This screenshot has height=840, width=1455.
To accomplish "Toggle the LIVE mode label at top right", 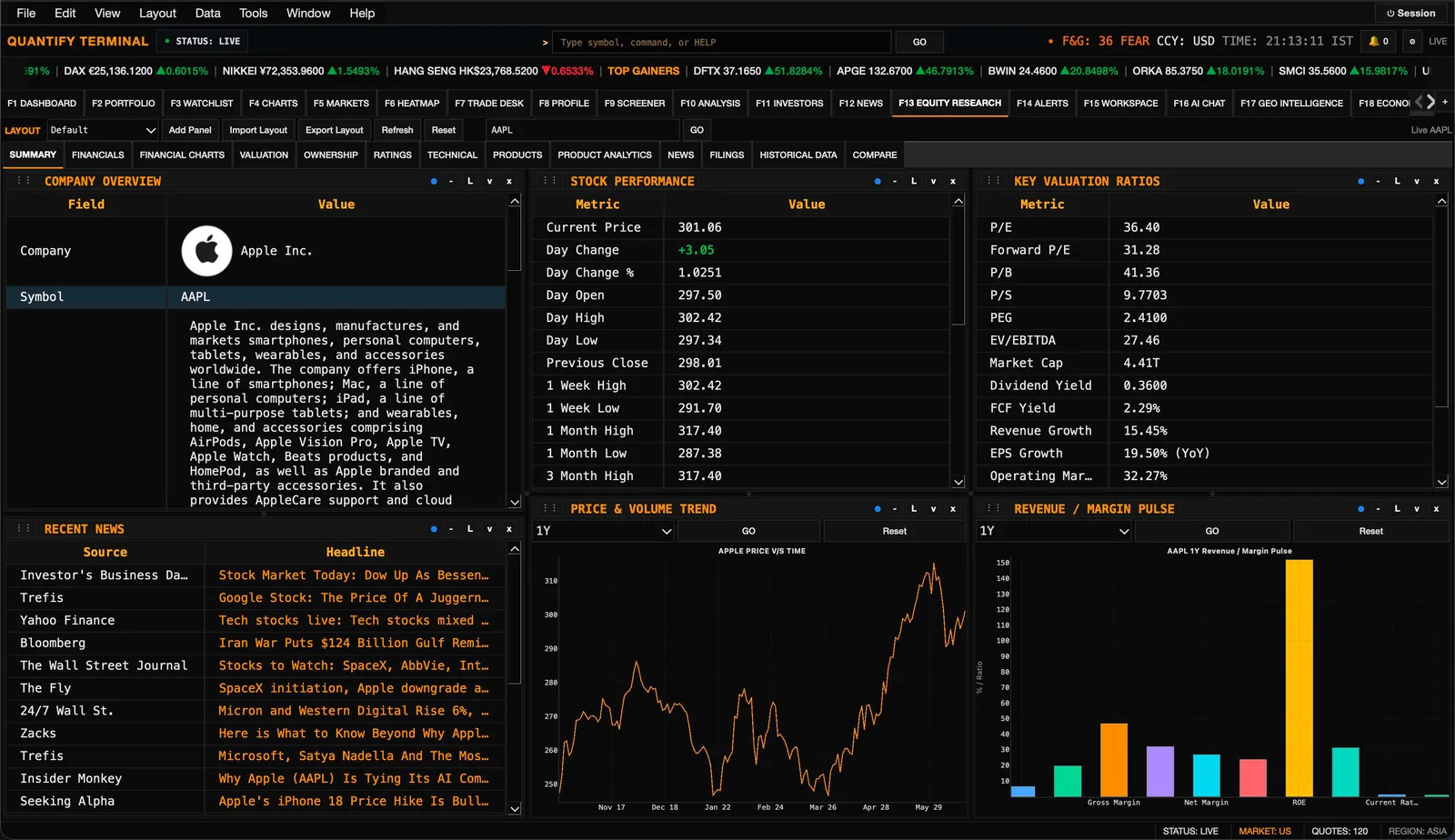I will [x=1438, y=41].
